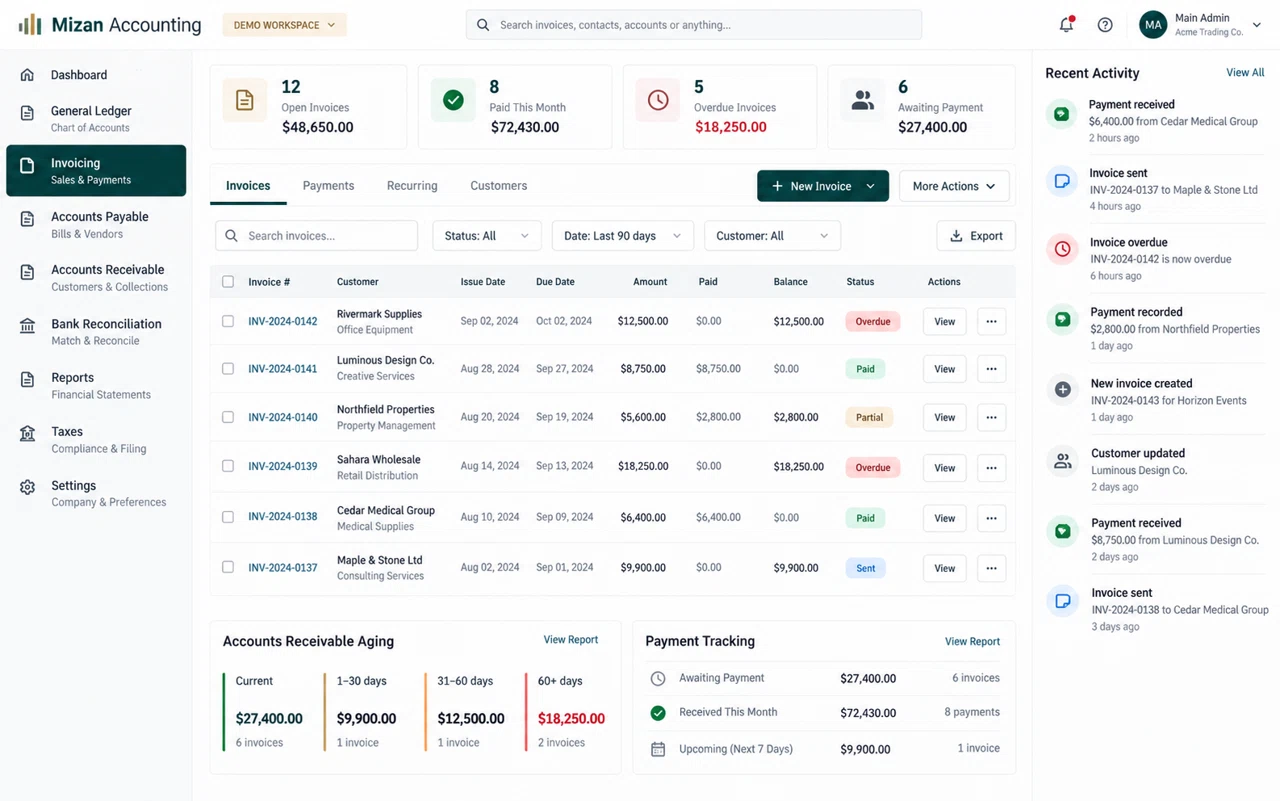Open more options for INV-2024-0142
Screen dimensions: 1280x801
[x=991, y=322]
